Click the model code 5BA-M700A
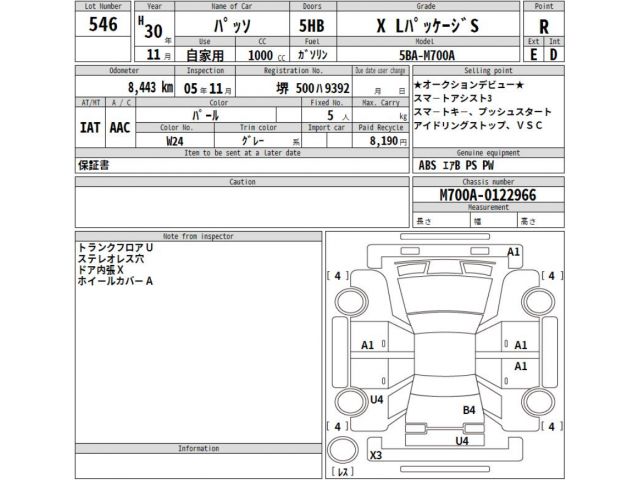Screen dimensions: 640x480 click(x=427, y=55)
